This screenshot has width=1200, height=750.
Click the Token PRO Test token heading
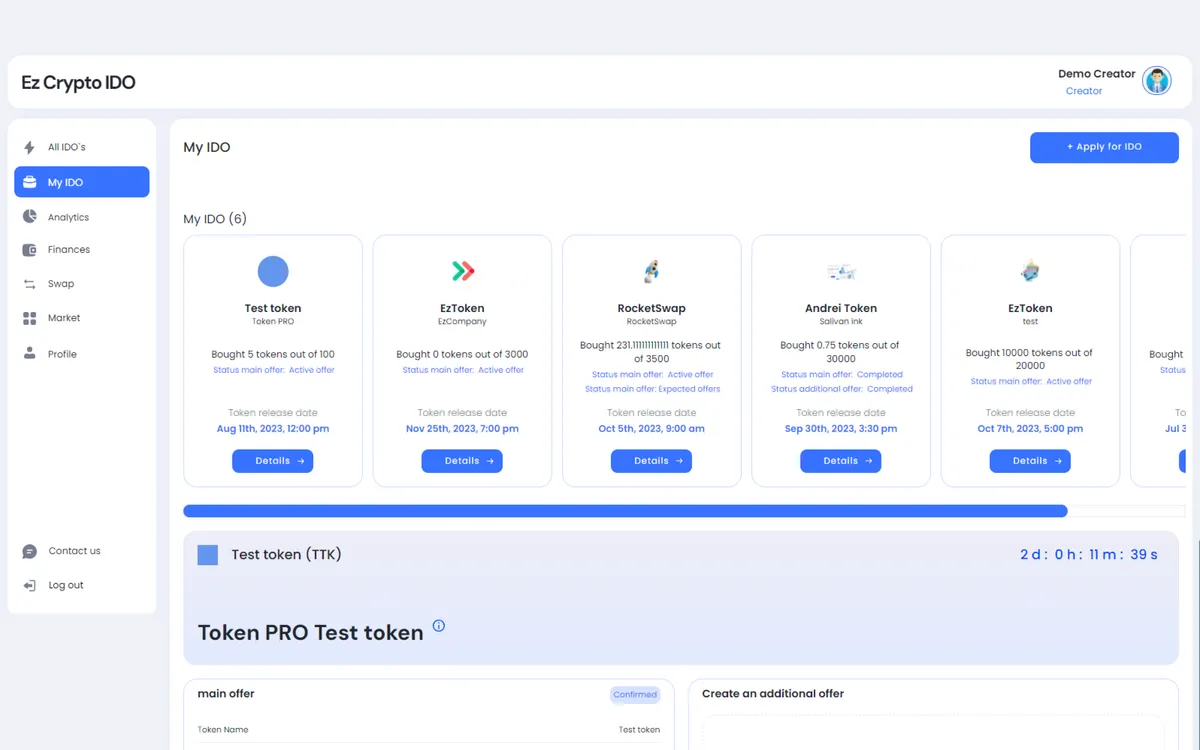click(311, 633)
